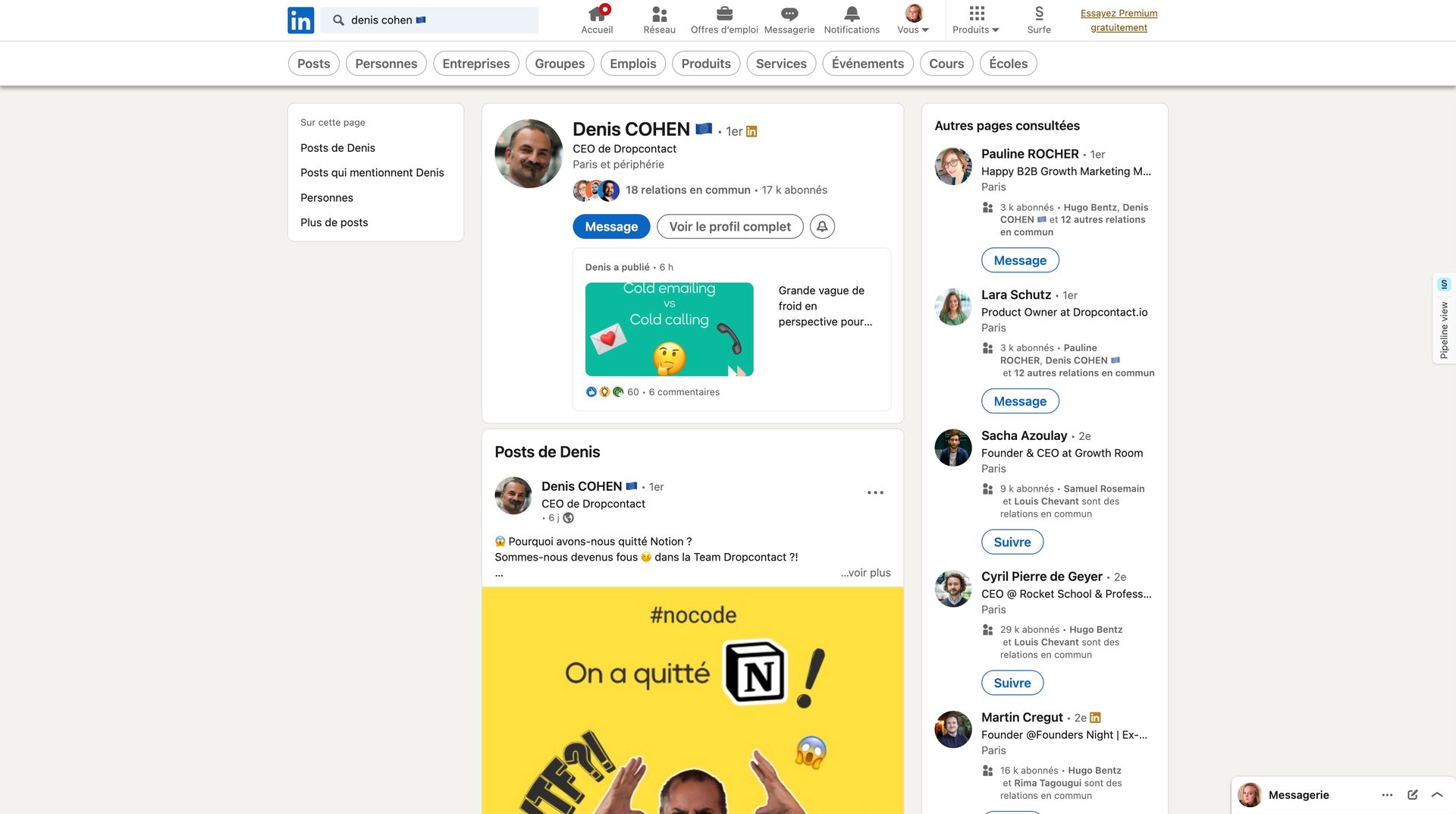Expand the Messagerie panel chevron
The width and height of the screenshot is (1456, 814).
click(x=1437, y=795)
